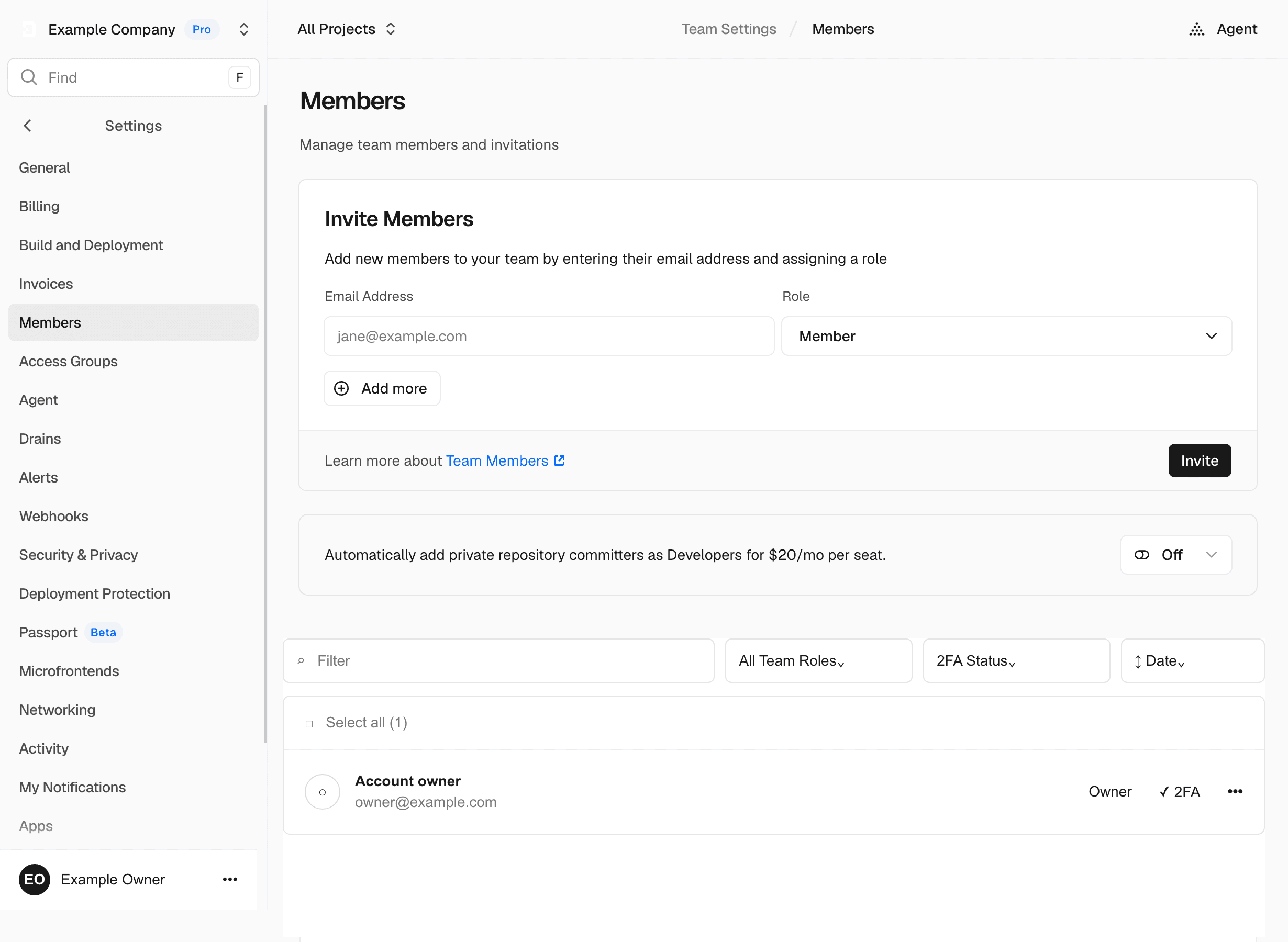Click the Pro plan badge
This screenshot has height=942, width=1288.
[202, 29]
